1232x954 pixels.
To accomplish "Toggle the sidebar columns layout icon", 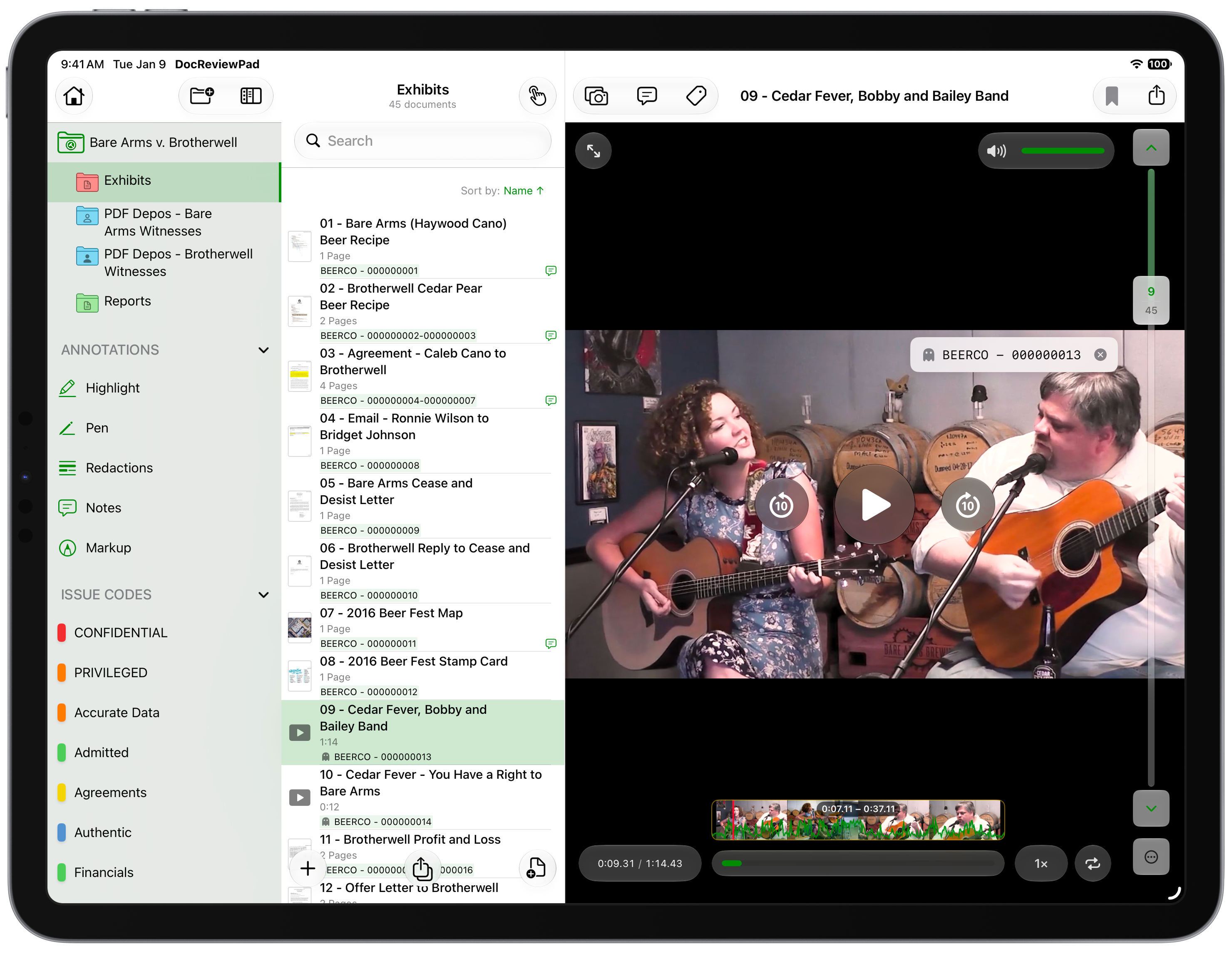I will point(251,96).
